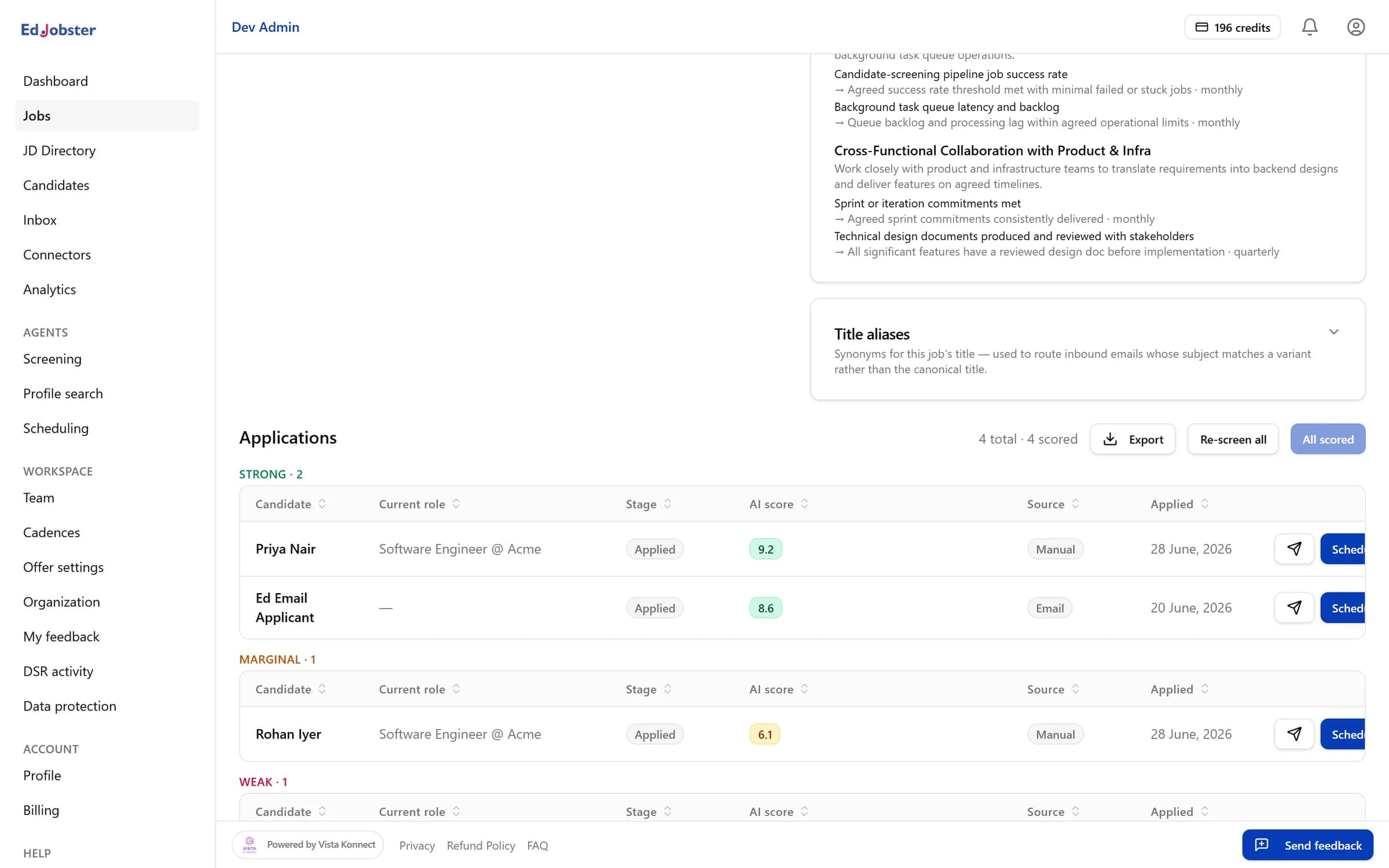This screenshot has width=1389, height=868.
Task: Click the Email source badge
Action: (1049, 608)
